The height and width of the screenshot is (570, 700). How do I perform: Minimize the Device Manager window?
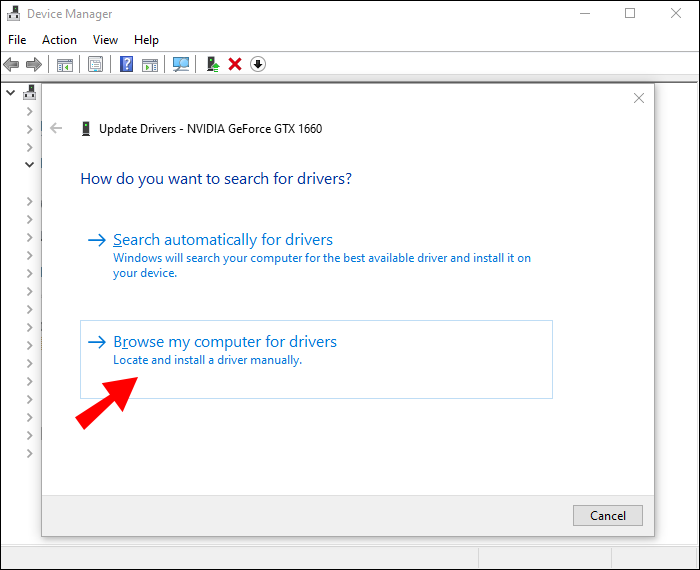585,14
